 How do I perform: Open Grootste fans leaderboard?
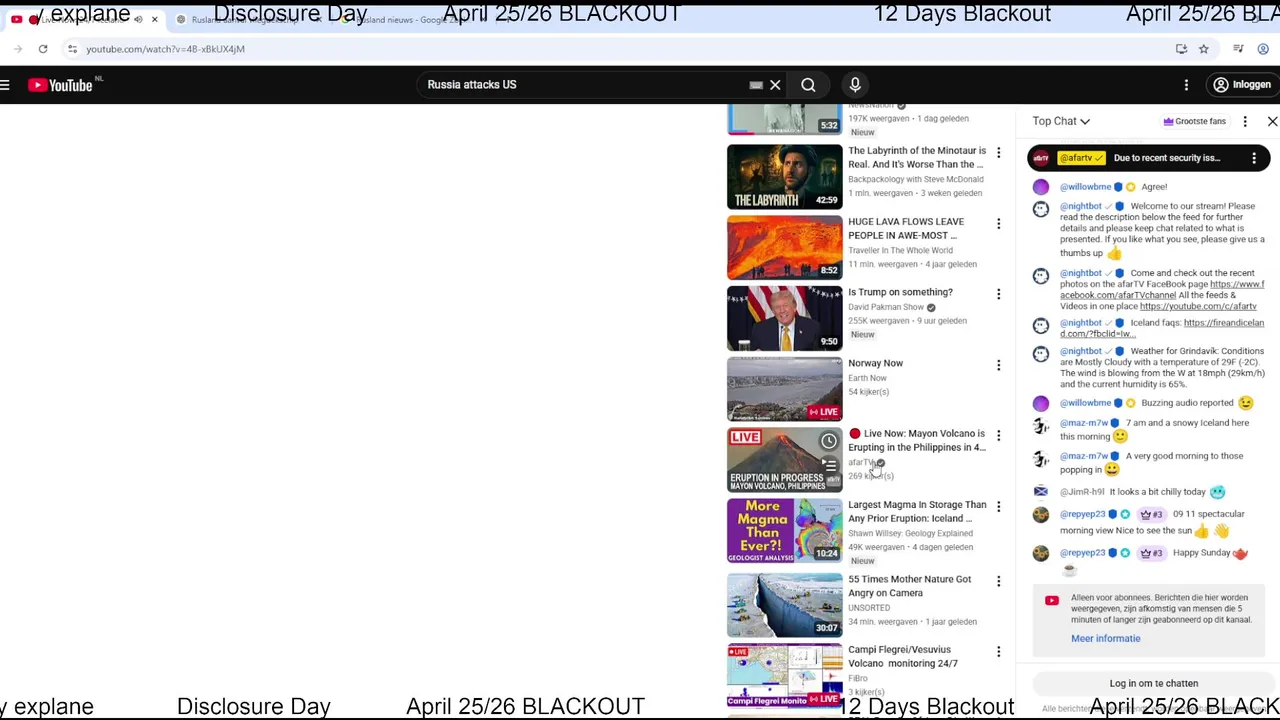tap(1195, 121)
